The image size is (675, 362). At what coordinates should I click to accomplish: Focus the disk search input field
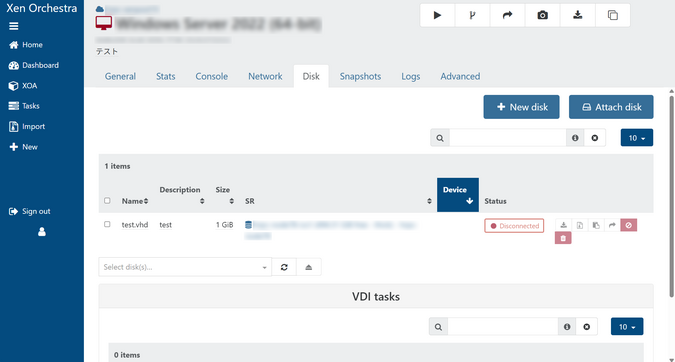click(508, 138)
